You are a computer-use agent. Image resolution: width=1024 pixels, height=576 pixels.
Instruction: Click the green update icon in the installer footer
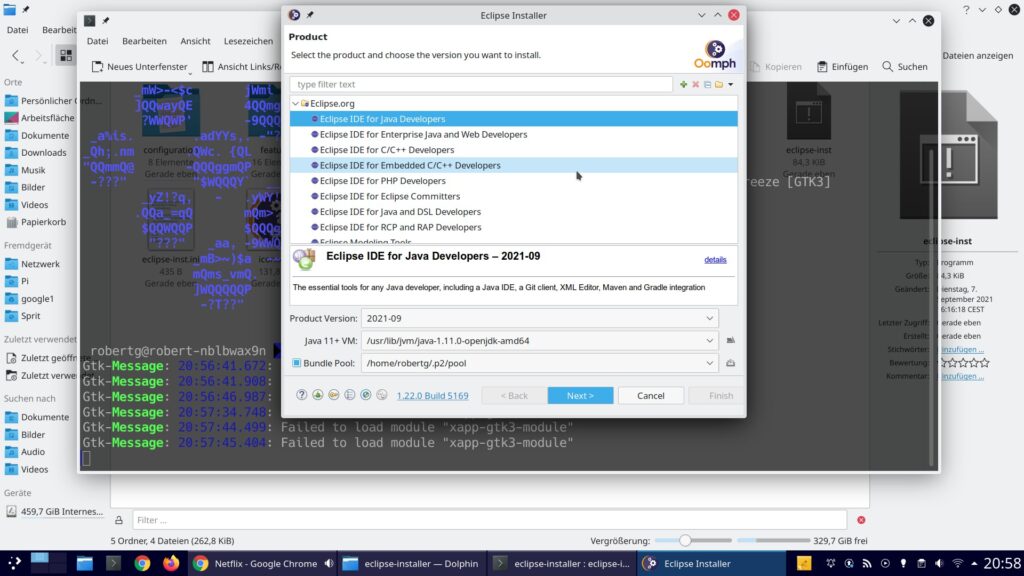pyautogui.click(x=317, y=395)
